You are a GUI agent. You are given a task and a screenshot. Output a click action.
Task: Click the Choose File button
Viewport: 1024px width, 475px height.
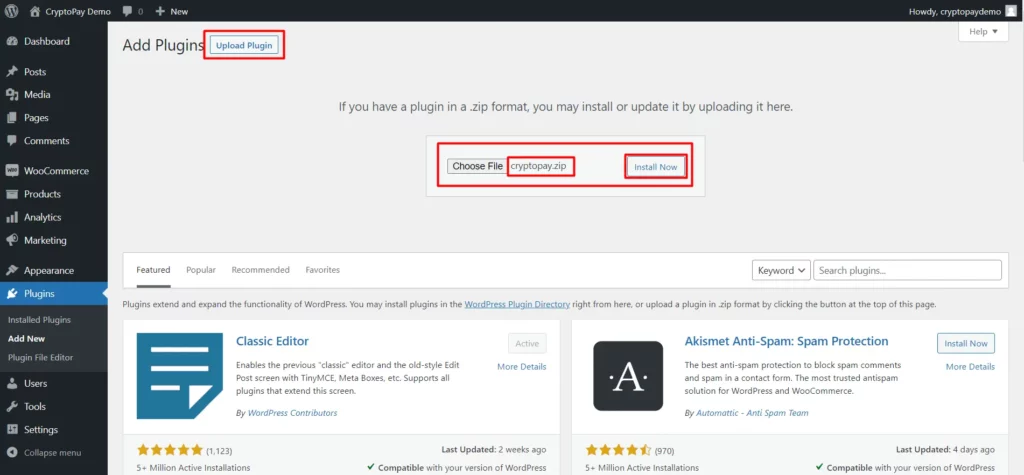[477, 166]
